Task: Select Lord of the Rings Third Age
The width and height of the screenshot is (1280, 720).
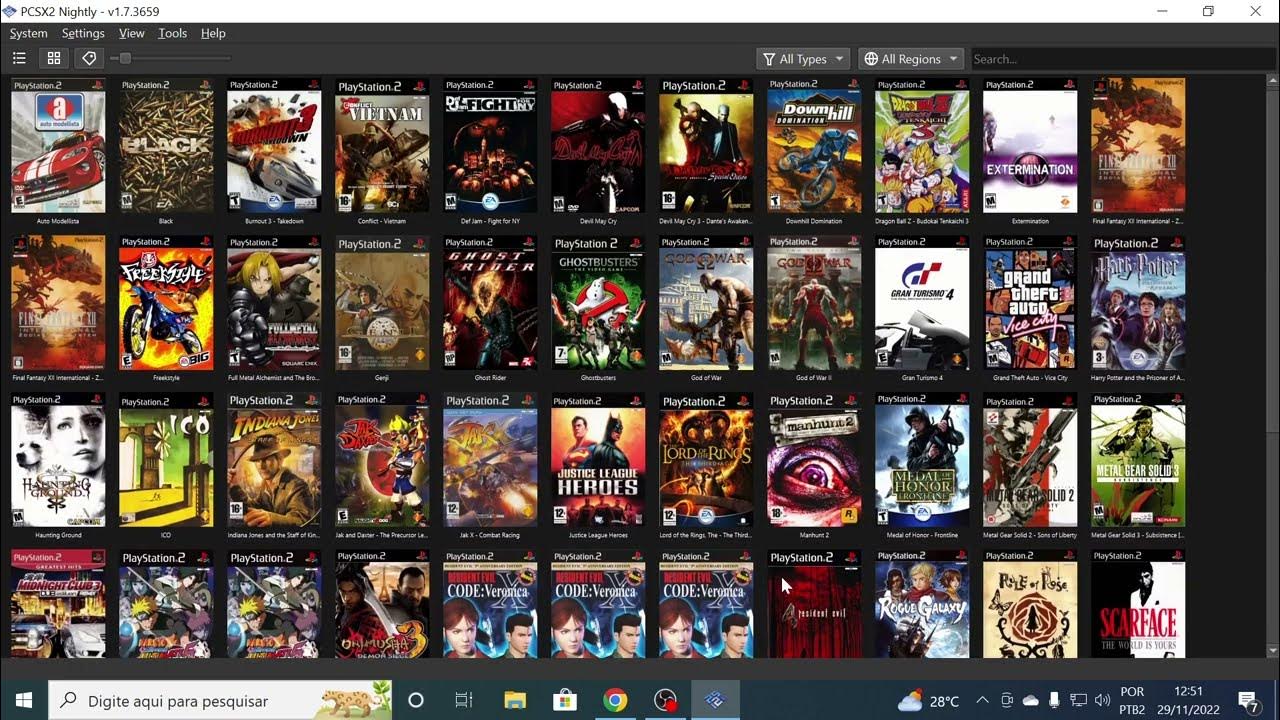Action: pos(706,460)
